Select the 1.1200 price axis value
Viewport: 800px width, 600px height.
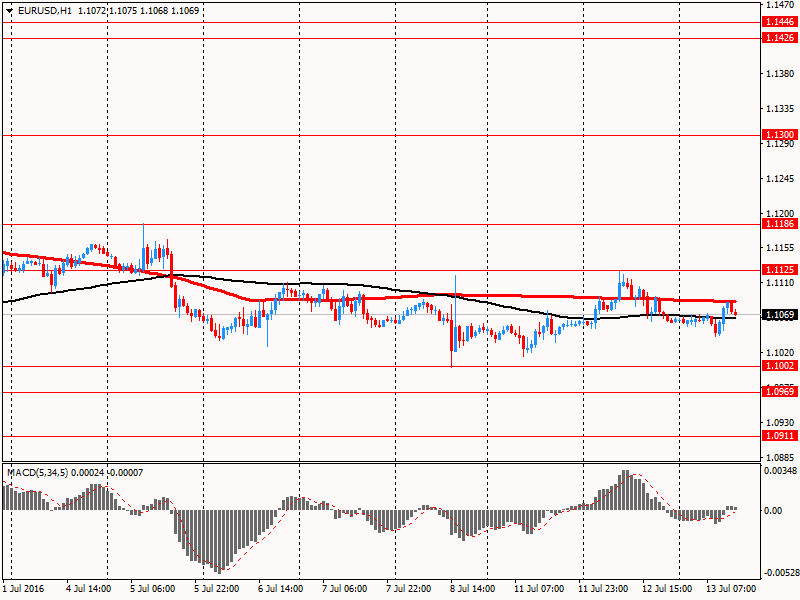pos(781,214)
